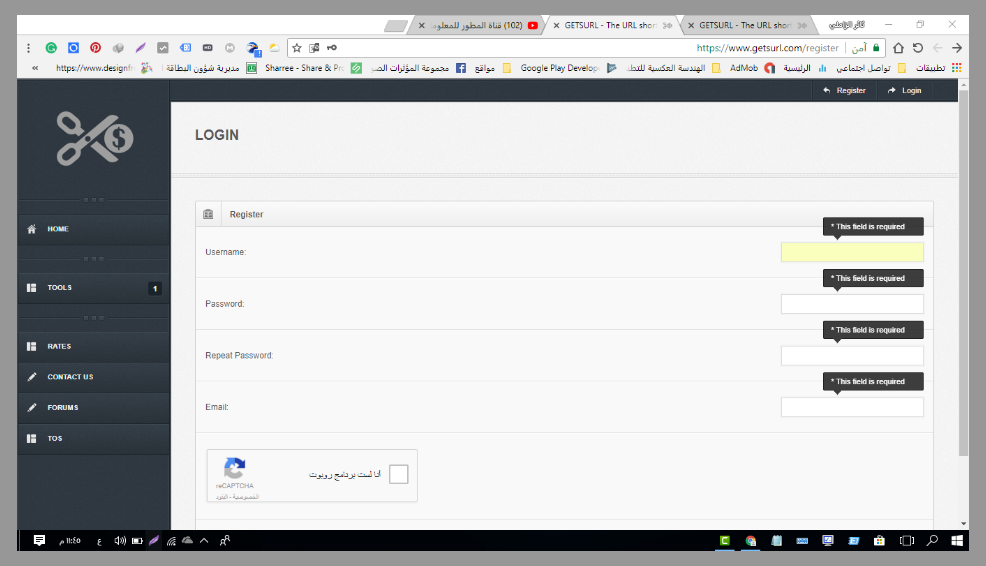Click the Register link in top bar
Image resolution: width=986 pixels, height=566 pixels.
(845, 91)
